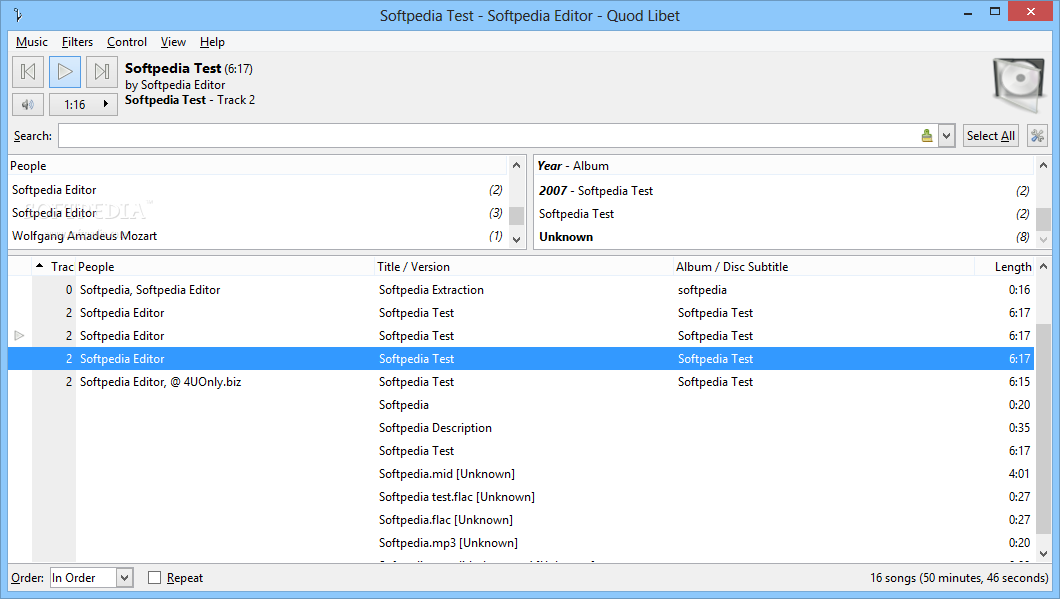Viewport: 1060px width, 599px height.
Task: Open the Music menu
Action: click(x=32, y=42)
